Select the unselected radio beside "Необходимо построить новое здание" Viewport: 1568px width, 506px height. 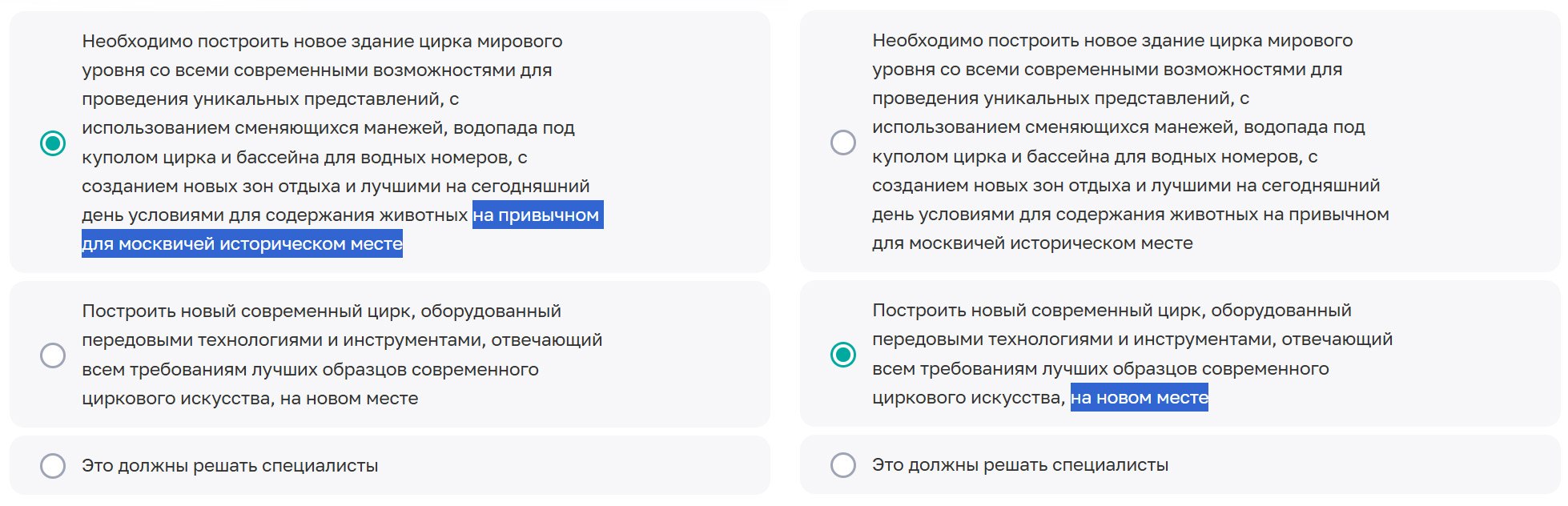pos(843,143)
